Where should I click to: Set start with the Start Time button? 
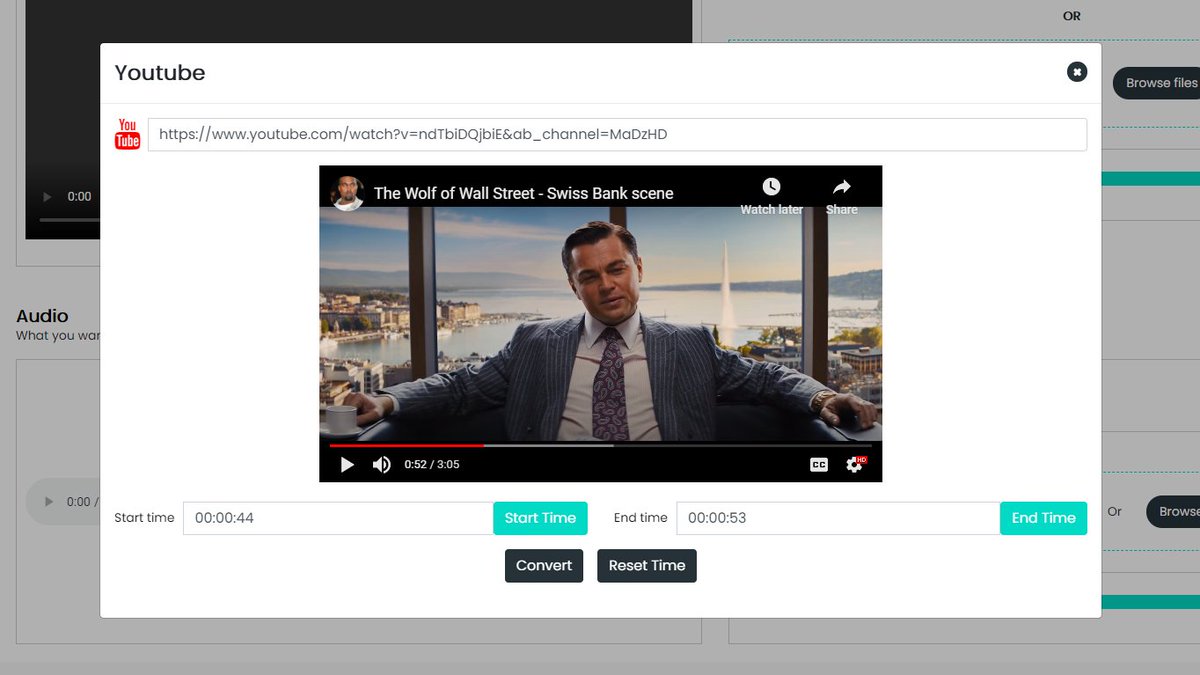pyautogui.click(x=540, y=518)
